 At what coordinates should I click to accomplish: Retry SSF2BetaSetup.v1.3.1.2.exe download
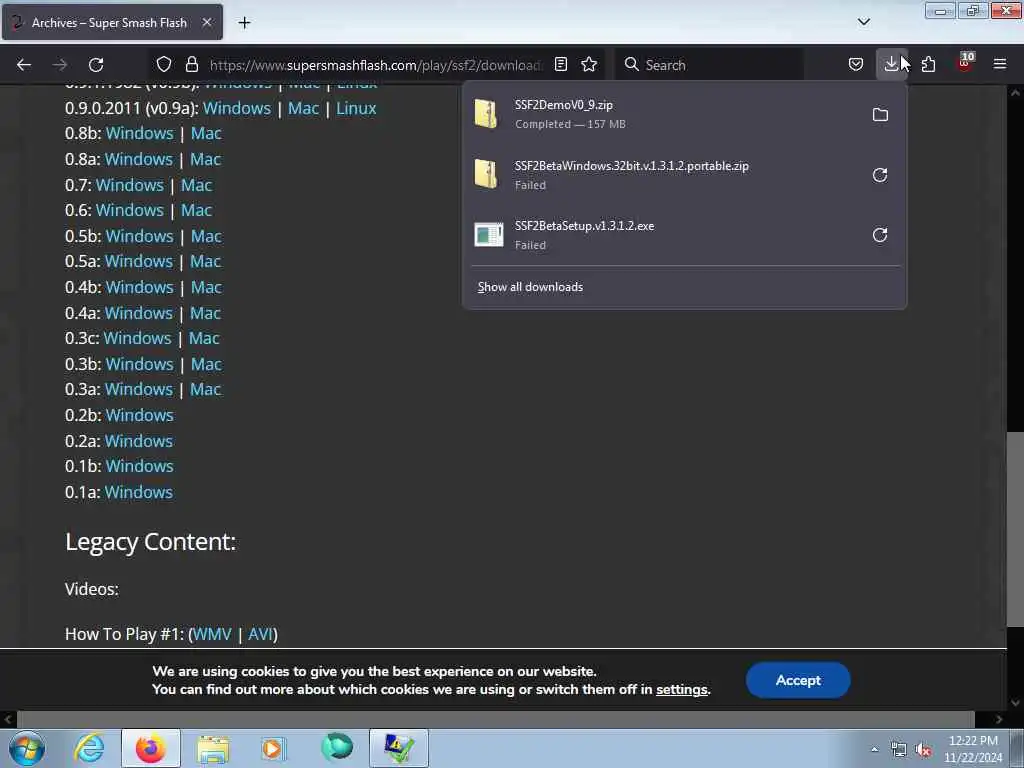(x=880, y=235)
